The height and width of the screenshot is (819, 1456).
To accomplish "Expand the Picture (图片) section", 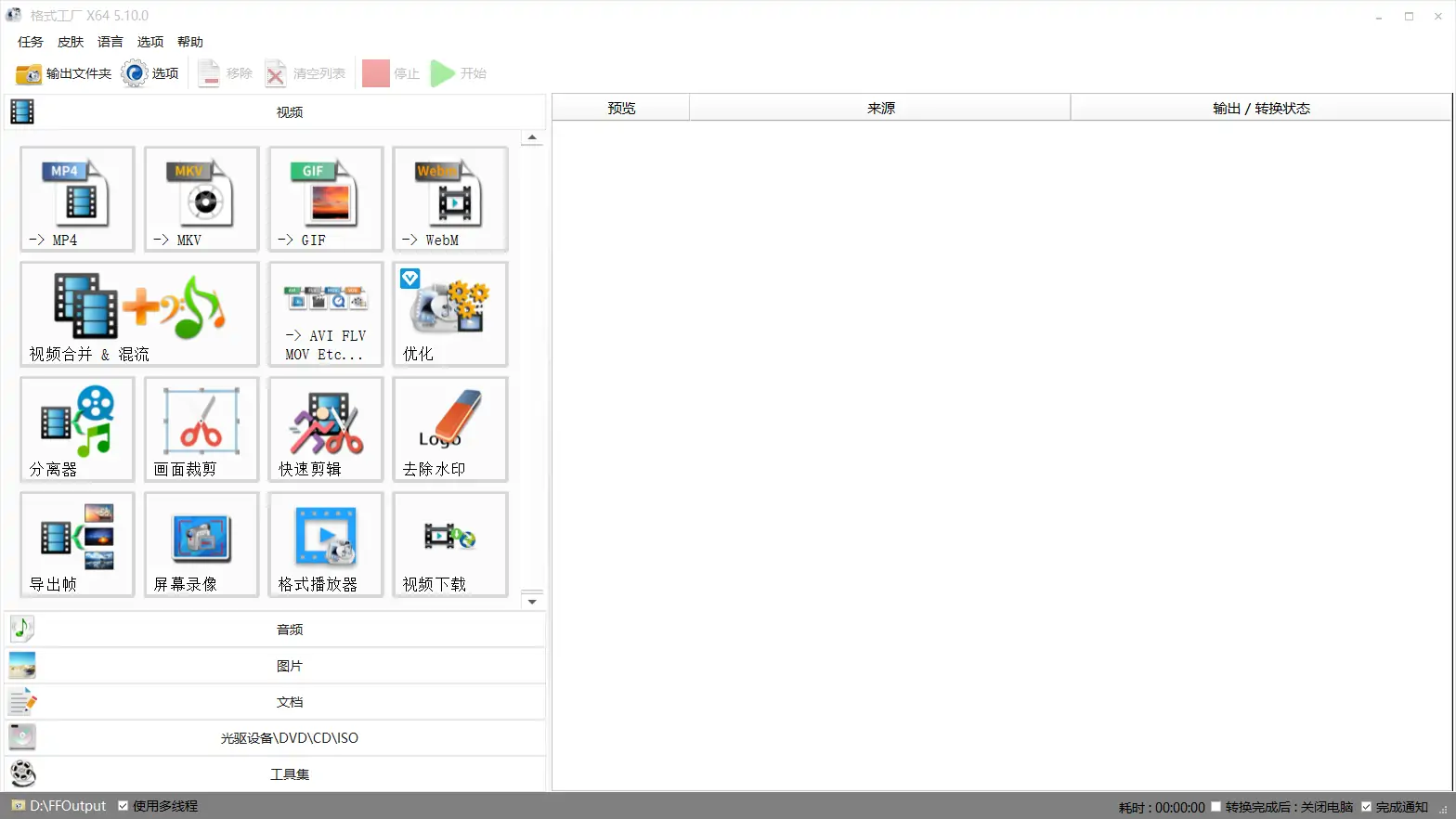I will pyautogui.click(x=289, y=666).
